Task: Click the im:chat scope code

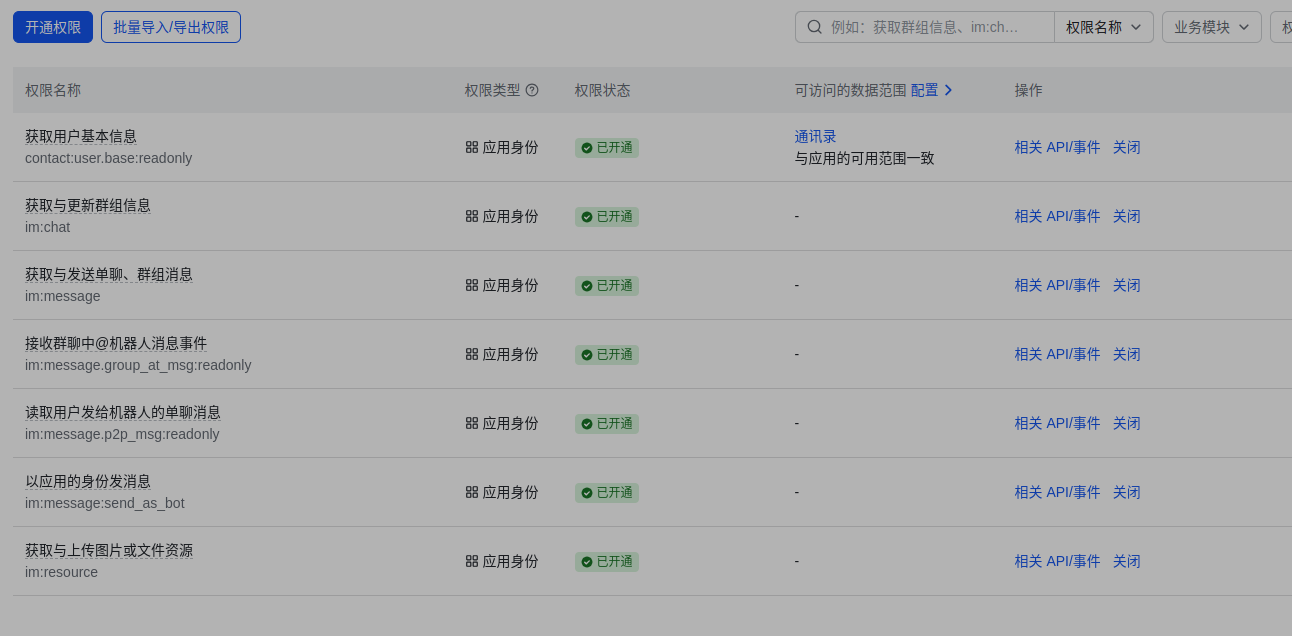Action: point(48,227)
